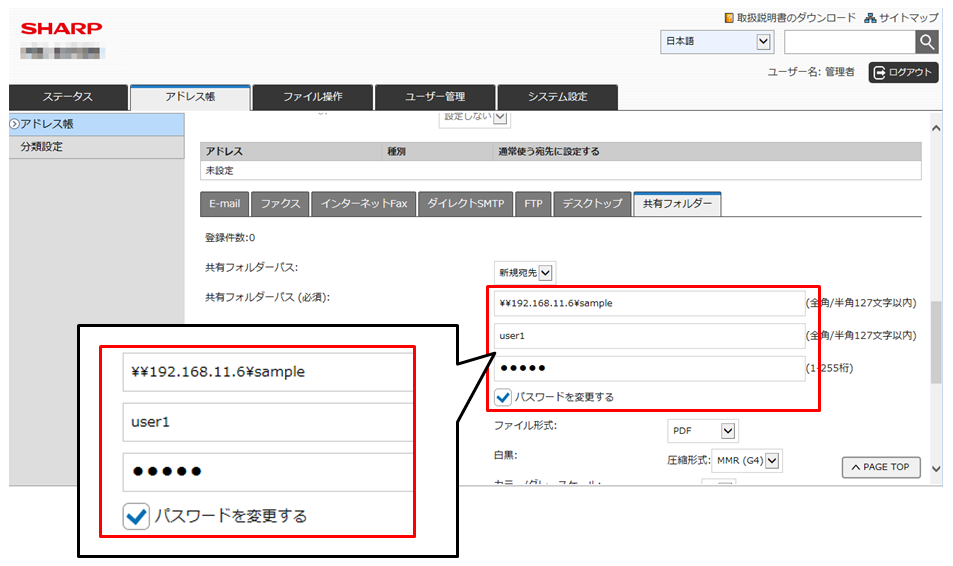Screen dimensions: 953x566
Task: Click the up arrow on the scrollbar
Action: click(x=936, y=128)
